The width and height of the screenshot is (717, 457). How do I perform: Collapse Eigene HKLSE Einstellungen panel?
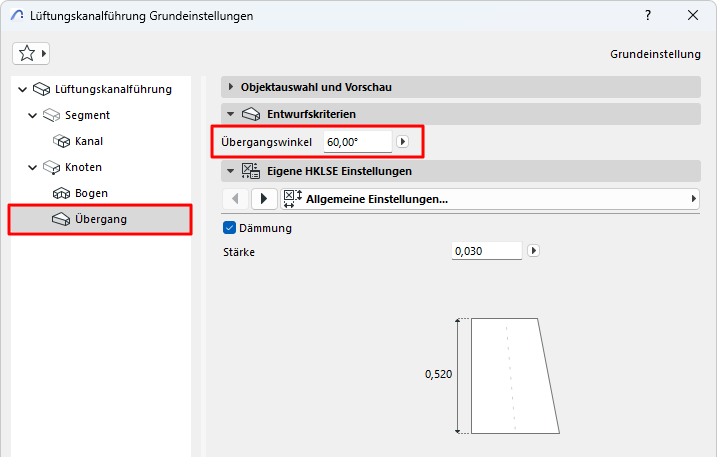[230, 171]
